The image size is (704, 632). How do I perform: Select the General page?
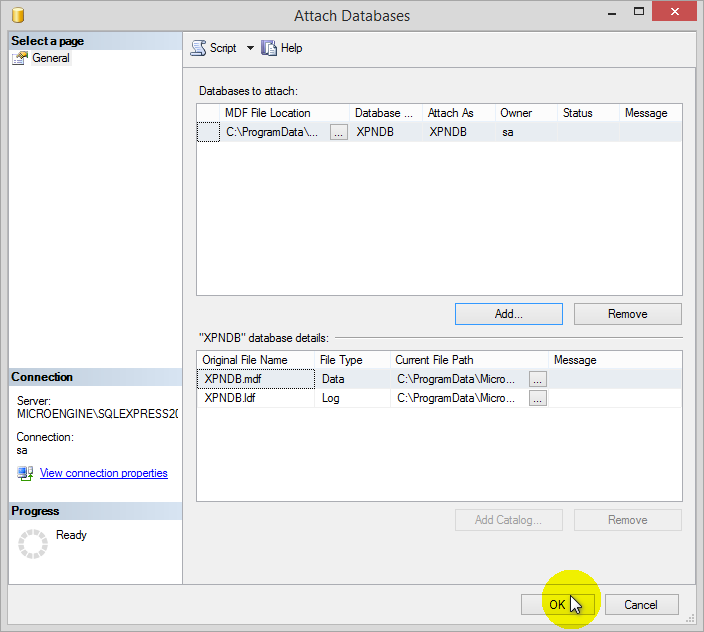click(50, 58)
